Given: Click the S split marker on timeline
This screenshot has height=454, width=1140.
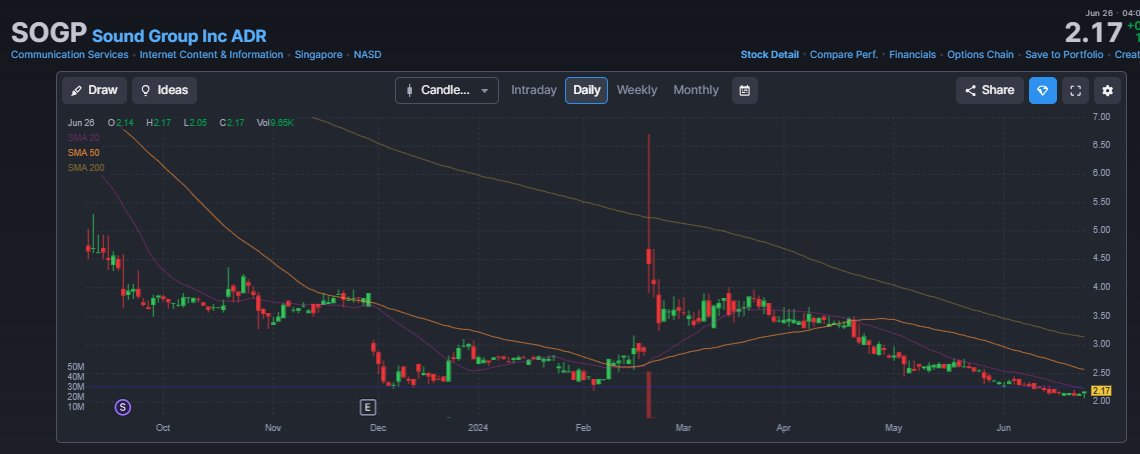Looking at the screenshot, I should coord(123,407).
